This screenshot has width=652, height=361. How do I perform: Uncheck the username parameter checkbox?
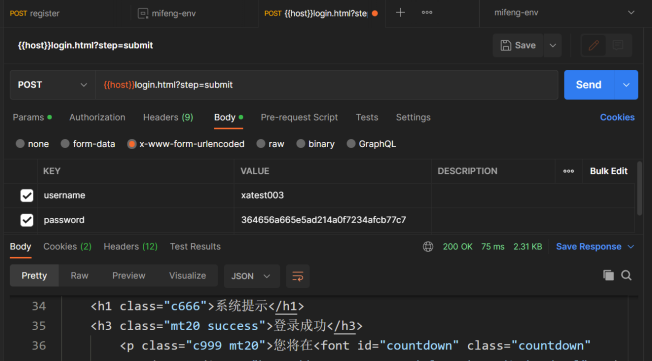click(x=27, y=195)
